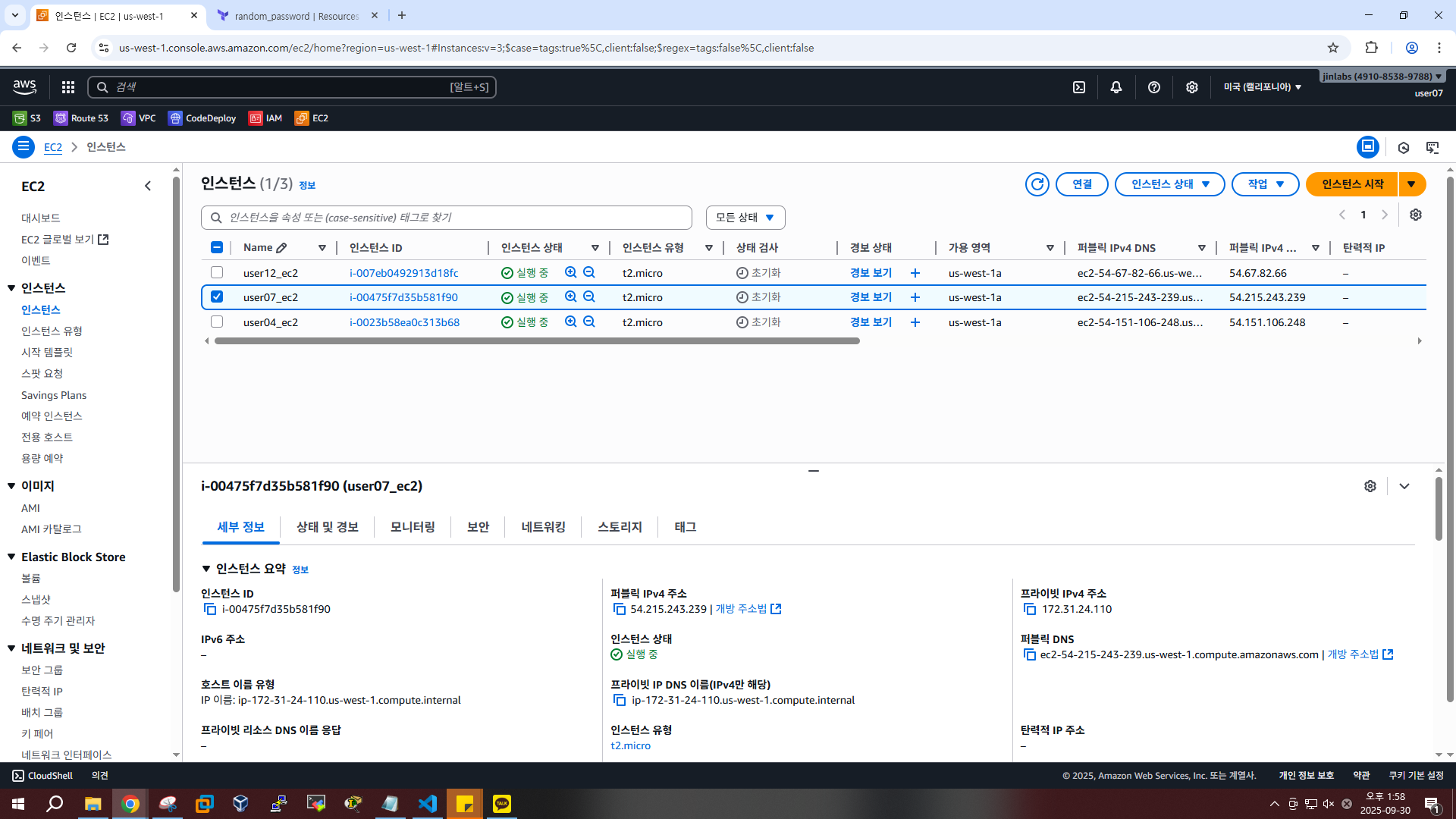The width and height of the screenshot is (1456, 819).
Task: Switch to the 모니터링 tab
Action: point(413,527)
